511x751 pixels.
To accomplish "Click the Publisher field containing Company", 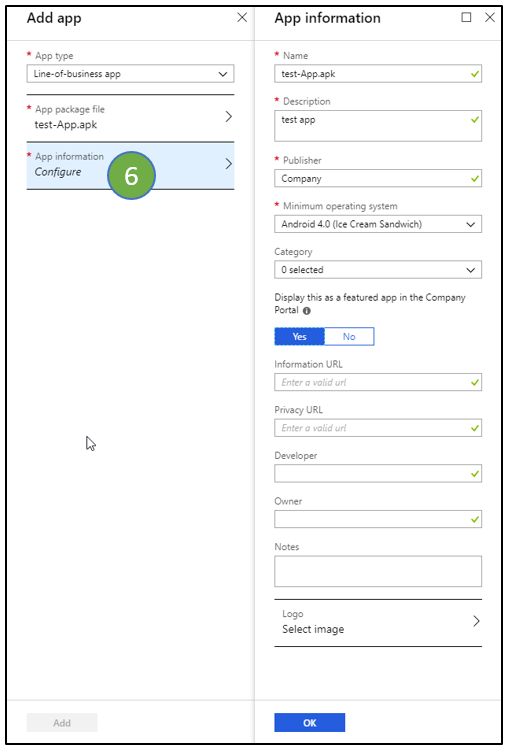I will coord(378,179).
